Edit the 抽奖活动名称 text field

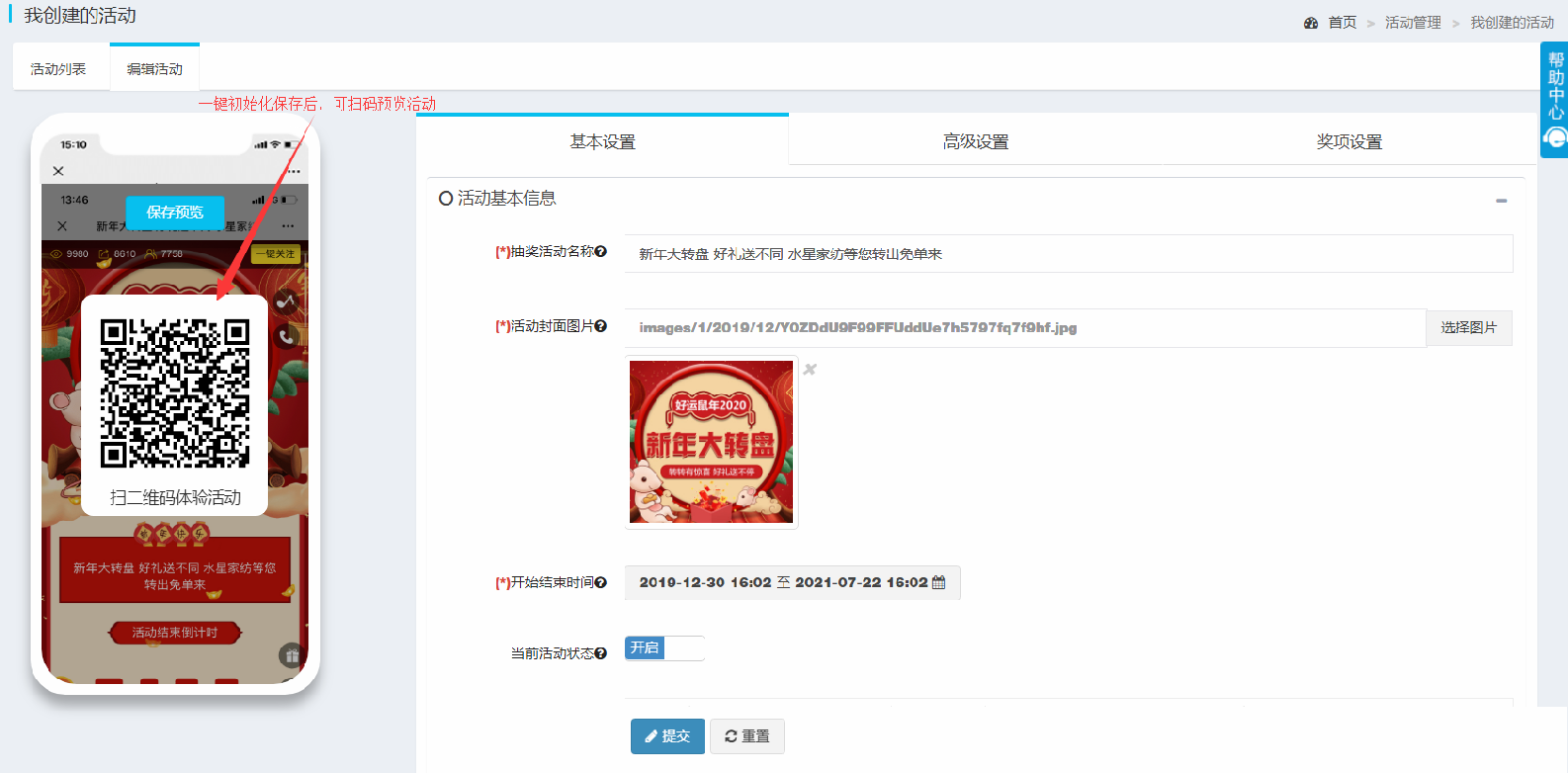click(1068, 254)
